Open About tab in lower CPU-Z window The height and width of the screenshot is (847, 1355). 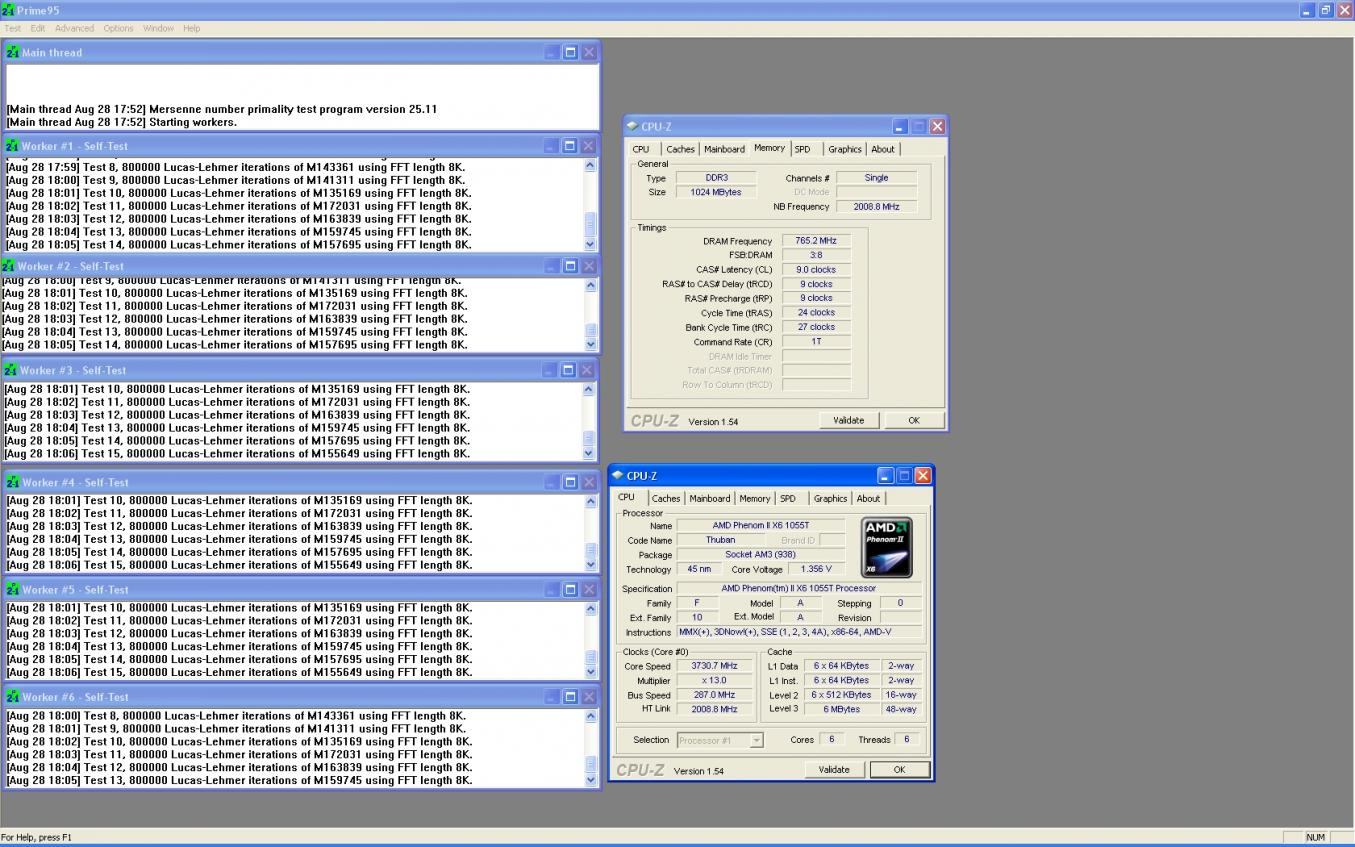(868, 498)
